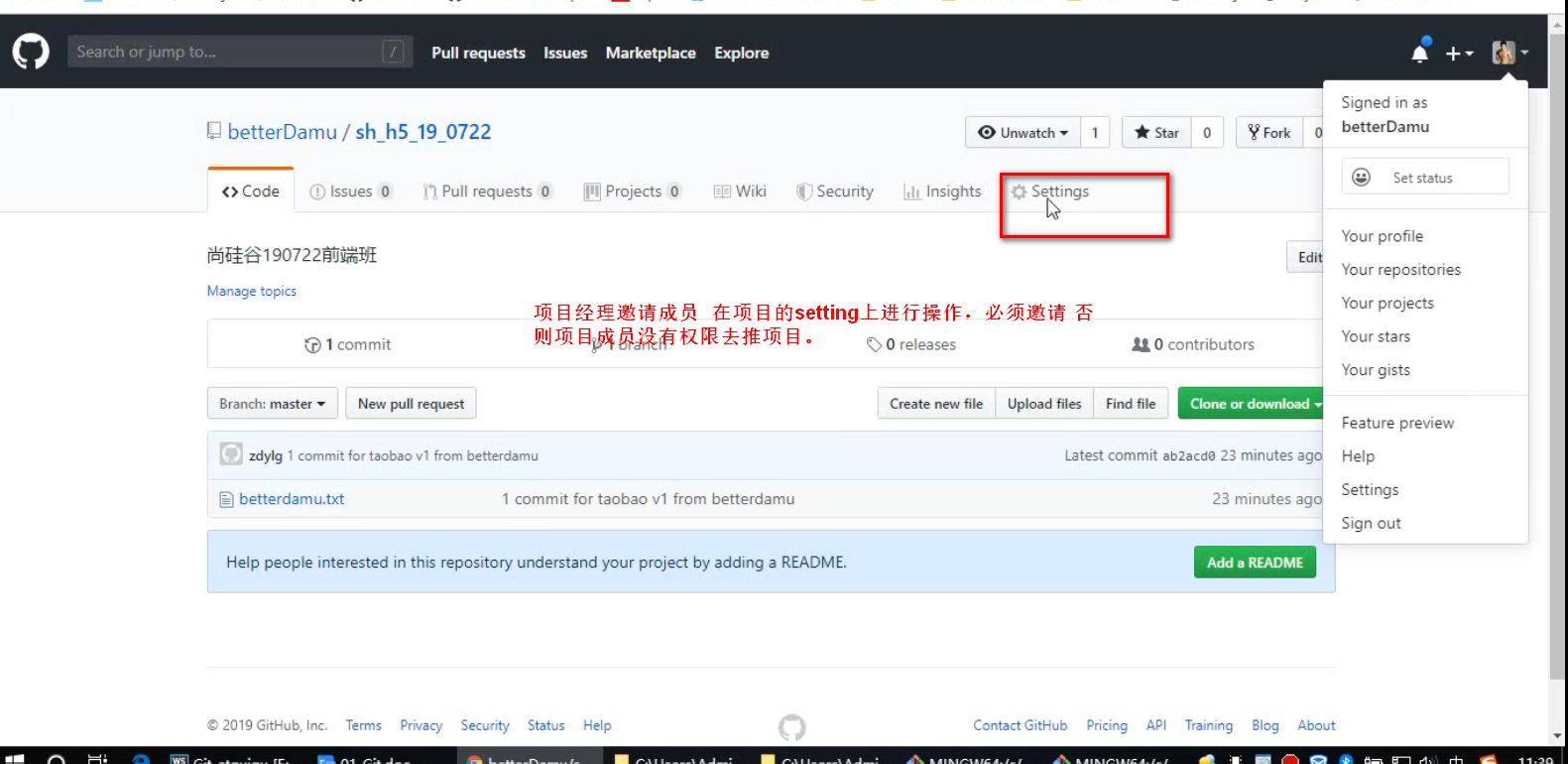Click the Add a README button

1255,563
